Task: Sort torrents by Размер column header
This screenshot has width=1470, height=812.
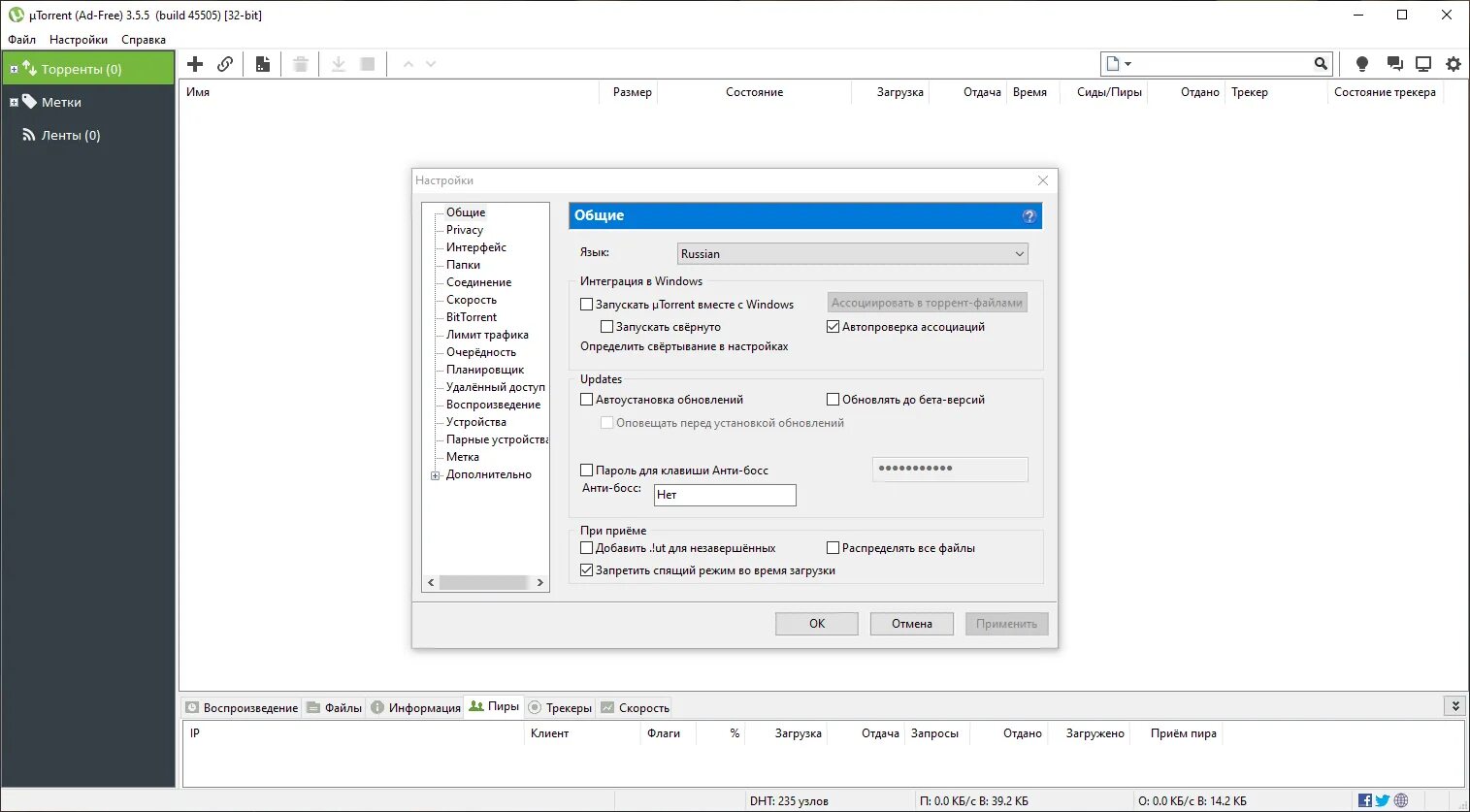Action: click(x=632, y=92)
